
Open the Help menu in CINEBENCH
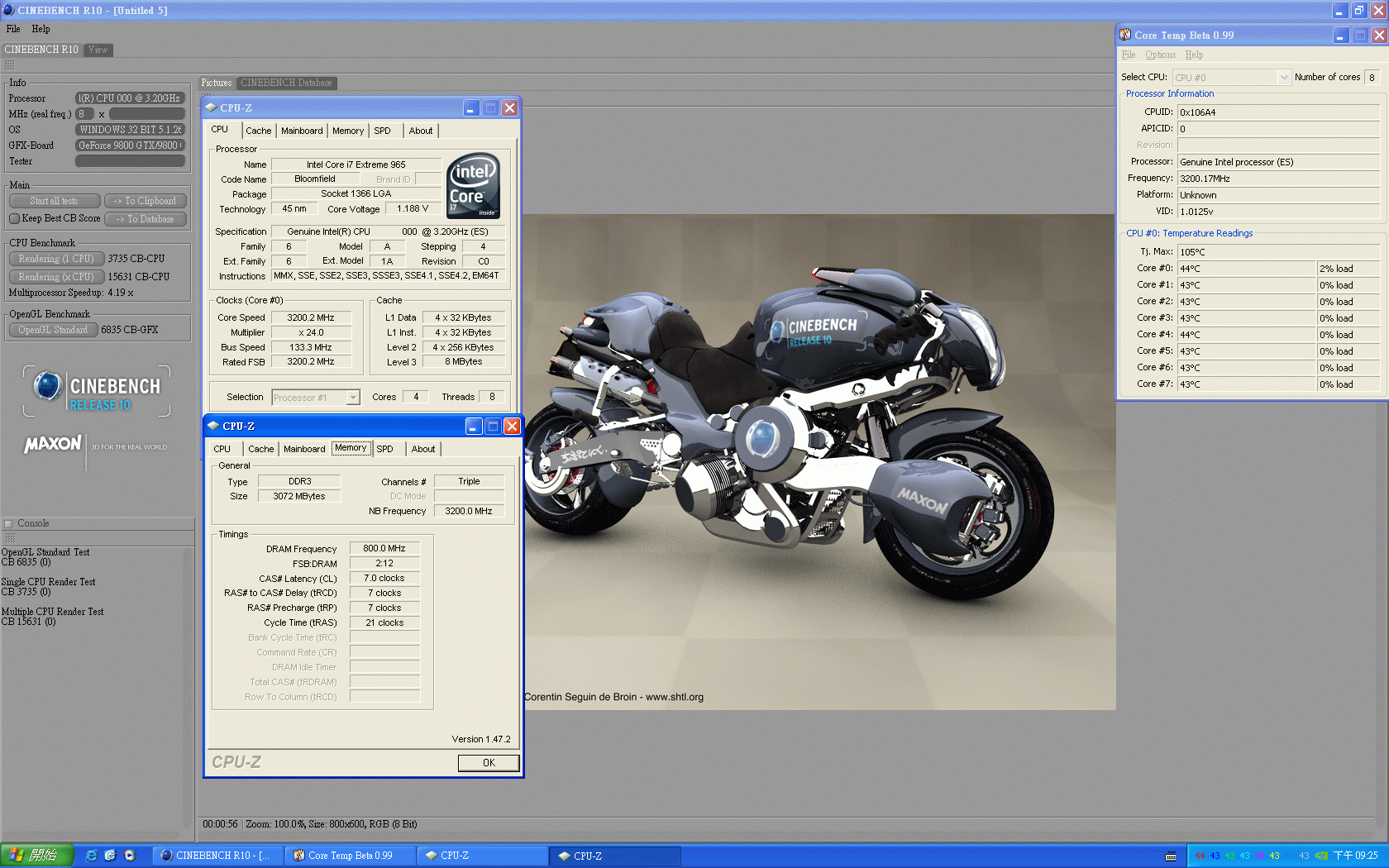[x=41, y=29]
